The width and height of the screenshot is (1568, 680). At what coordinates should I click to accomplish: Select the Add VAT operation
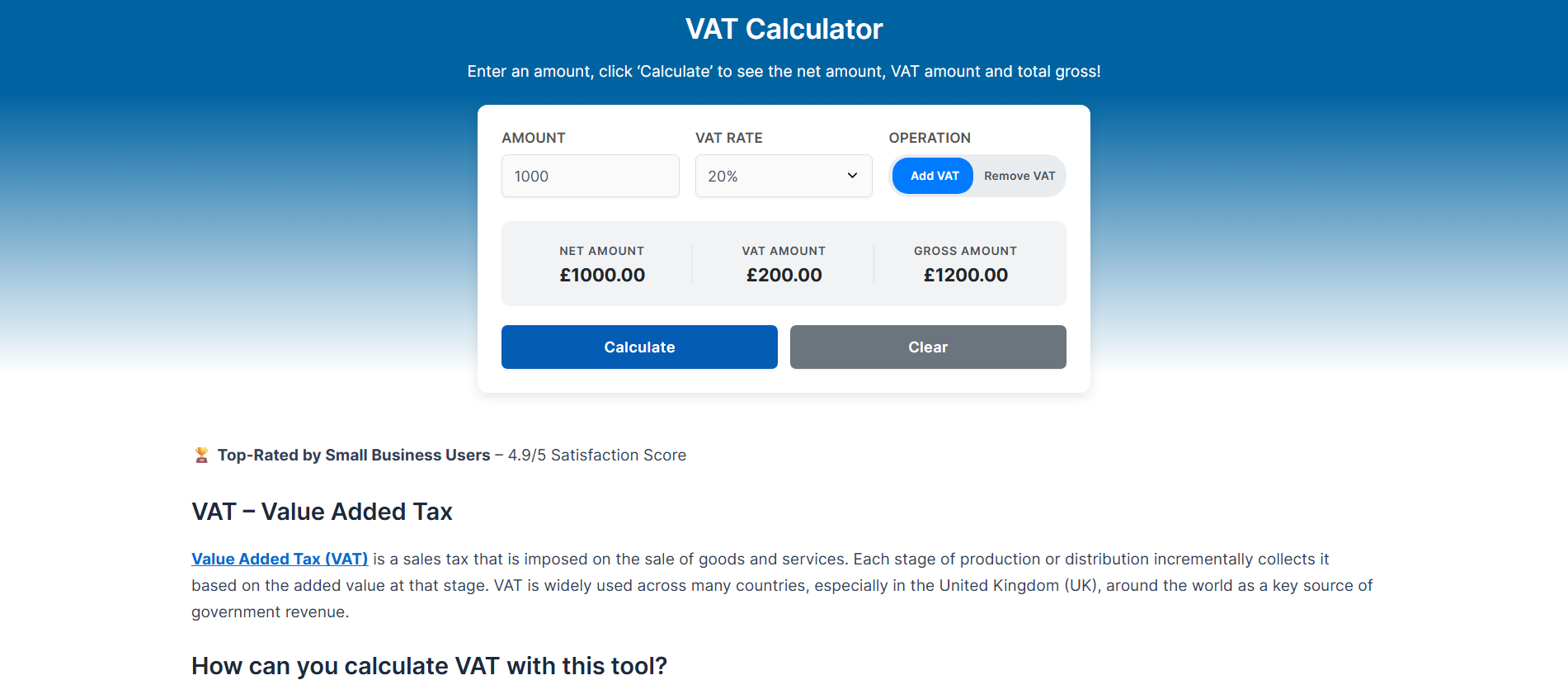click(932, 176)
